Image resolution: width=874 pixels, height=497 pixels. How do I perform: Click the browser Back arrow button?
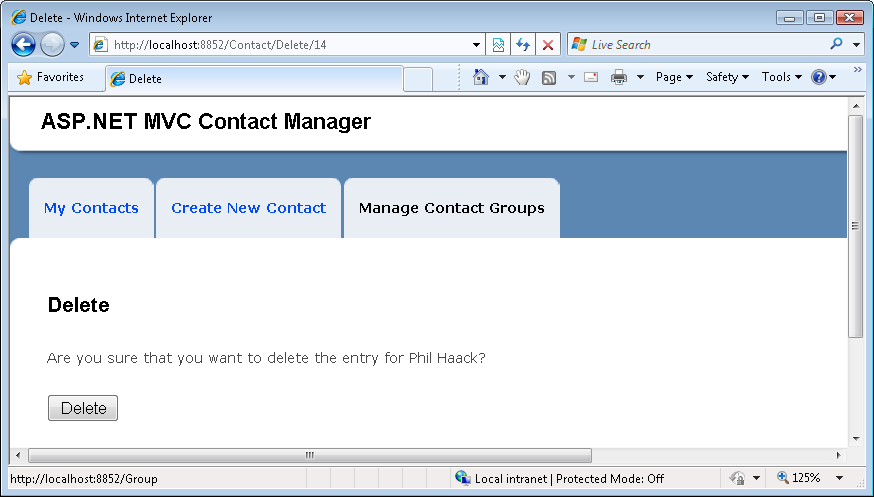(23, 45)
